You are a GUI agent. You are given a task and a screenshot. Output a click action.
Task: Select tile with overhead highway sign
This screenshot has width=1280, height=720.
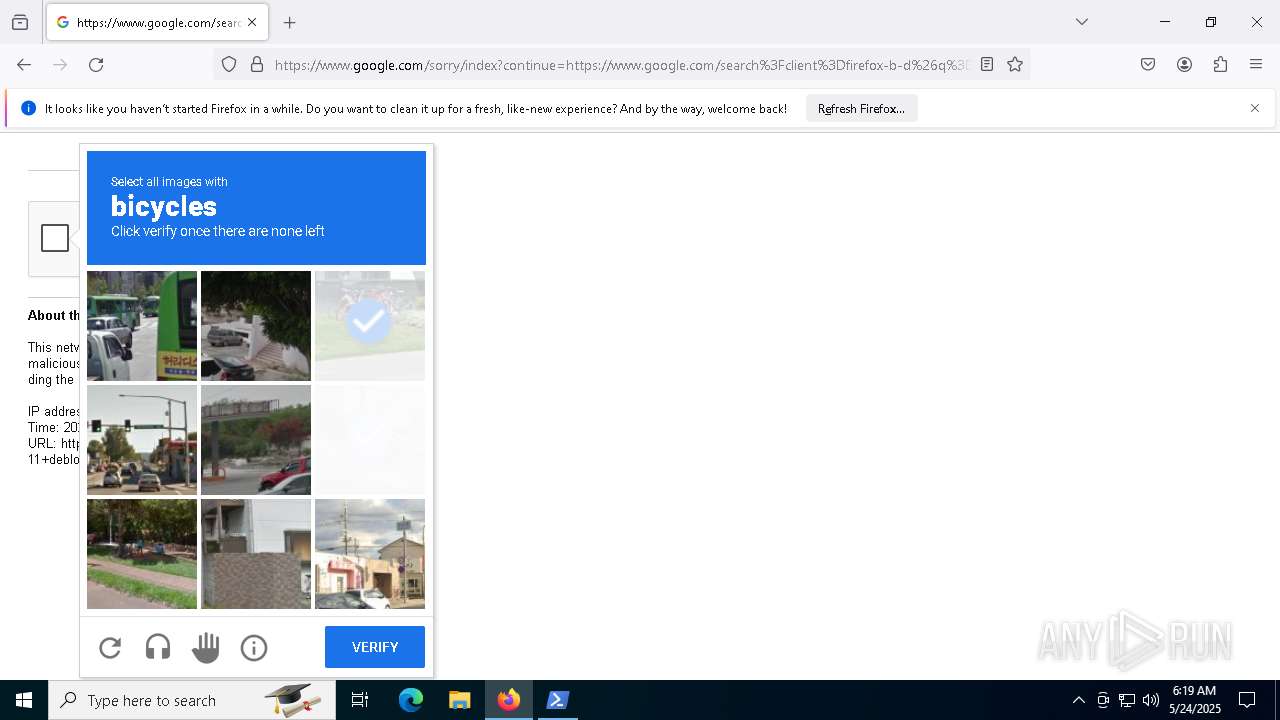click(256, 440)
